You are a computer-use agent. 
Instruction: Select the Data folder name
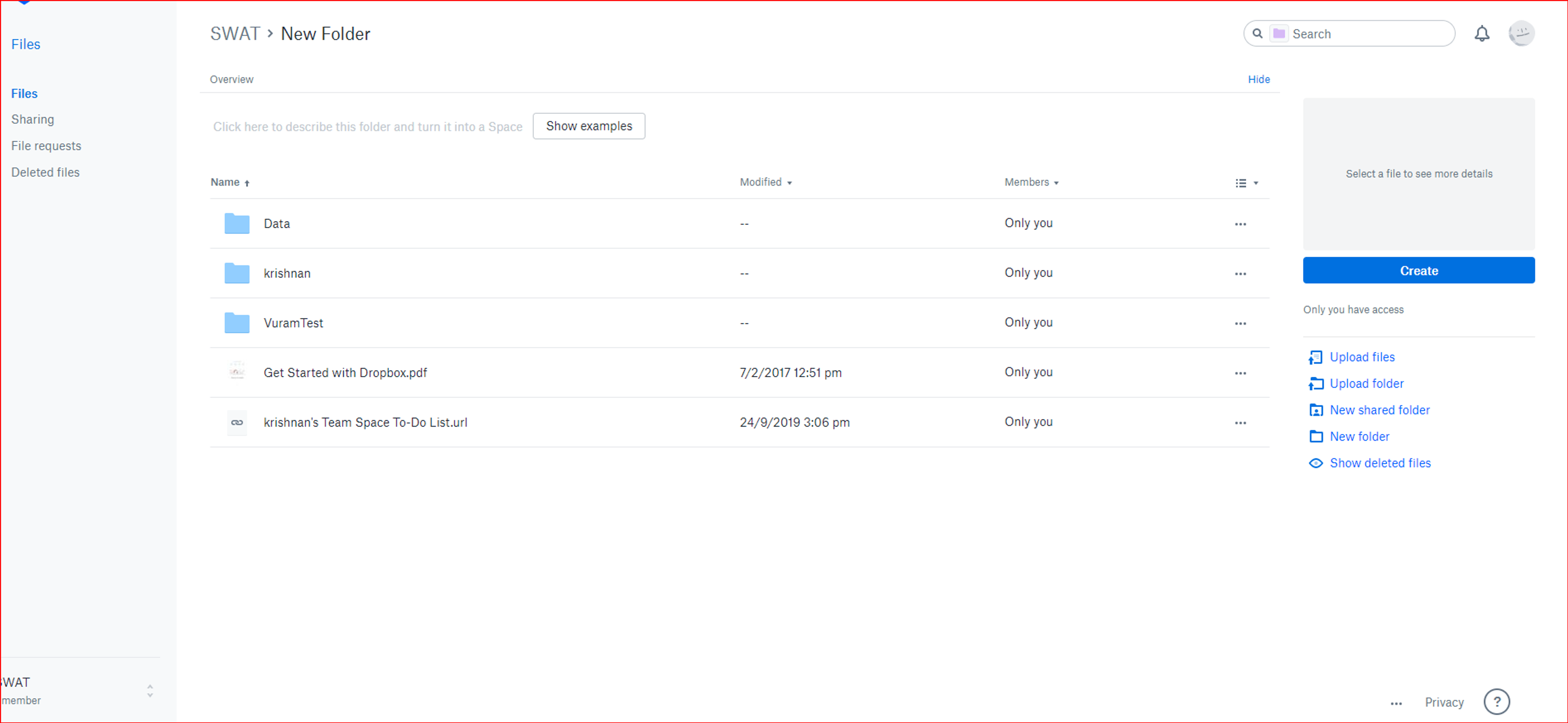pyautogui.click(x=276, y=223)
